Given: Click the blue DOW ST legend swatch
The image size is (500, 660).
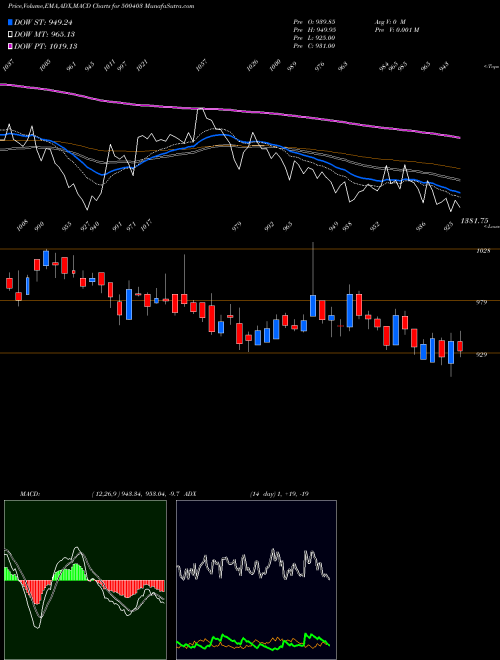Looking at the screenshot, I should tap(10, 22).
